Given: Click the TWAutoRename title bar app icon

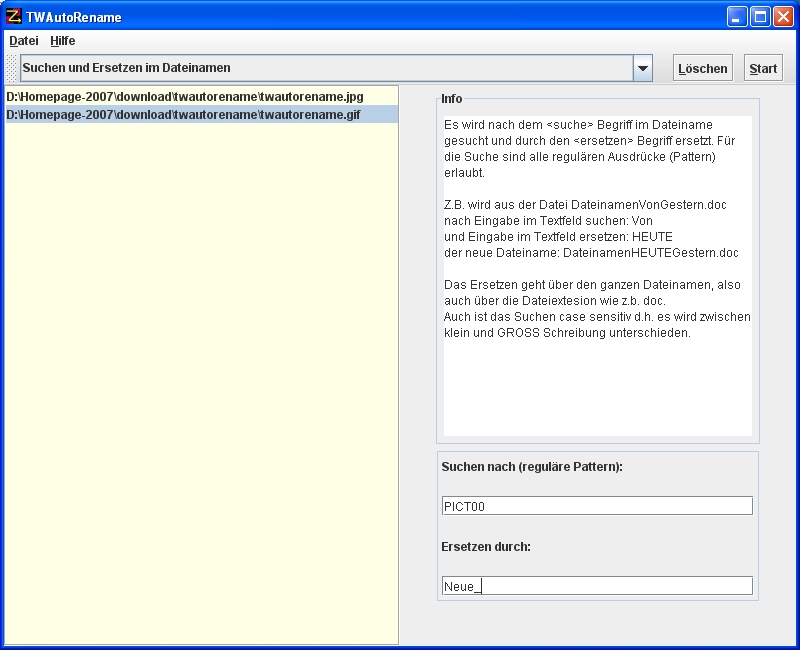Looking at the screenshot, I should (x=13, y=17).
